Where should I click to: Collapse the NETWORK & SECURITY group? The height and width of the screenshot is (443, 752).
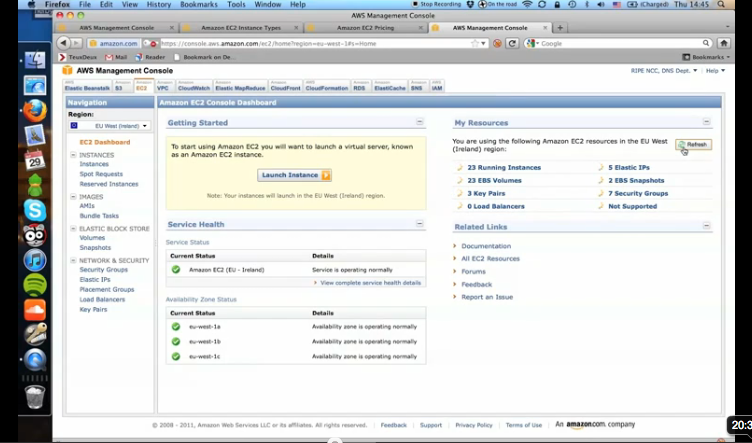click(x=73, y=260)
